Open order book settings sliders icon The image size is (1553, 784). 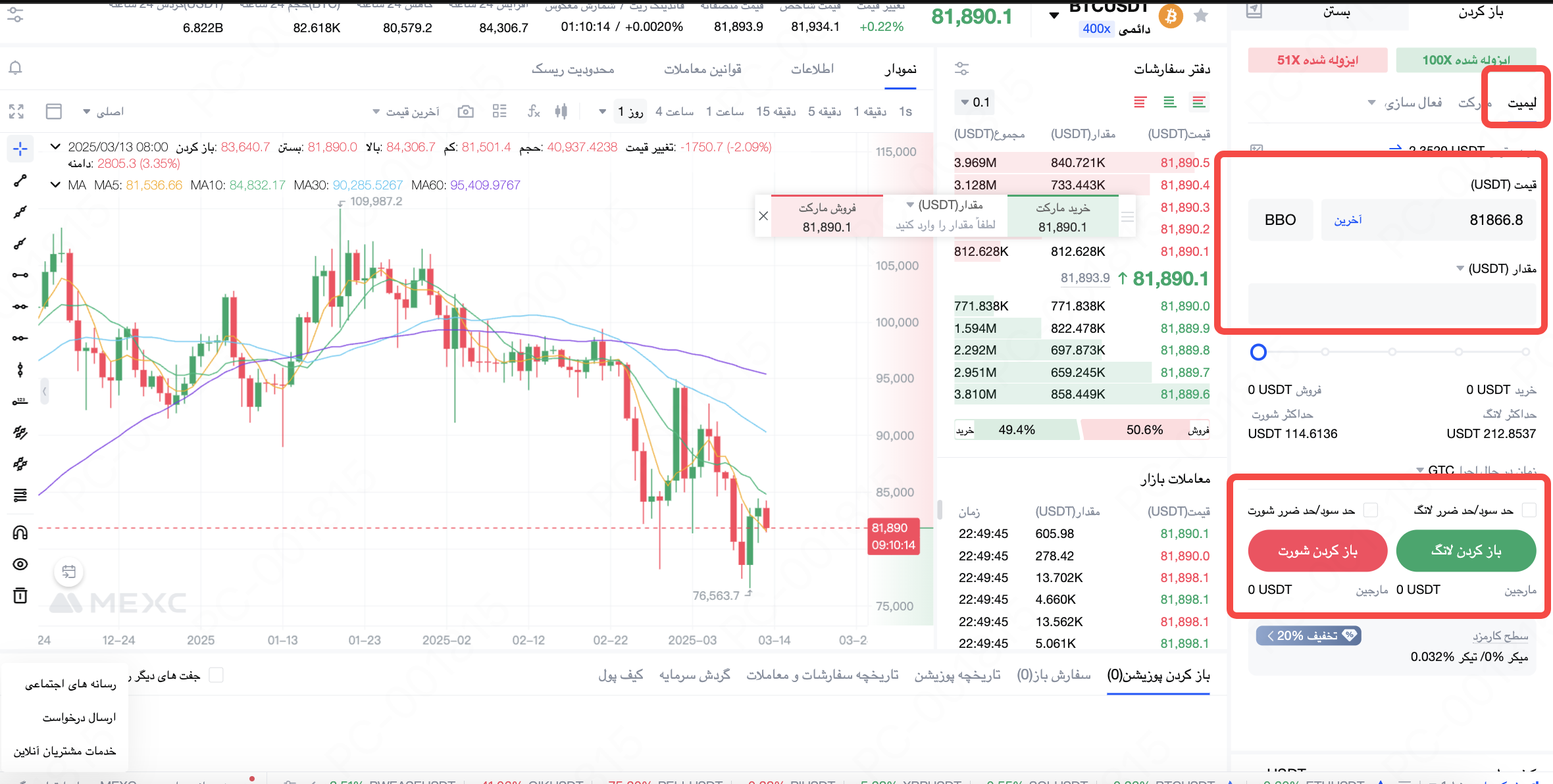962,68
